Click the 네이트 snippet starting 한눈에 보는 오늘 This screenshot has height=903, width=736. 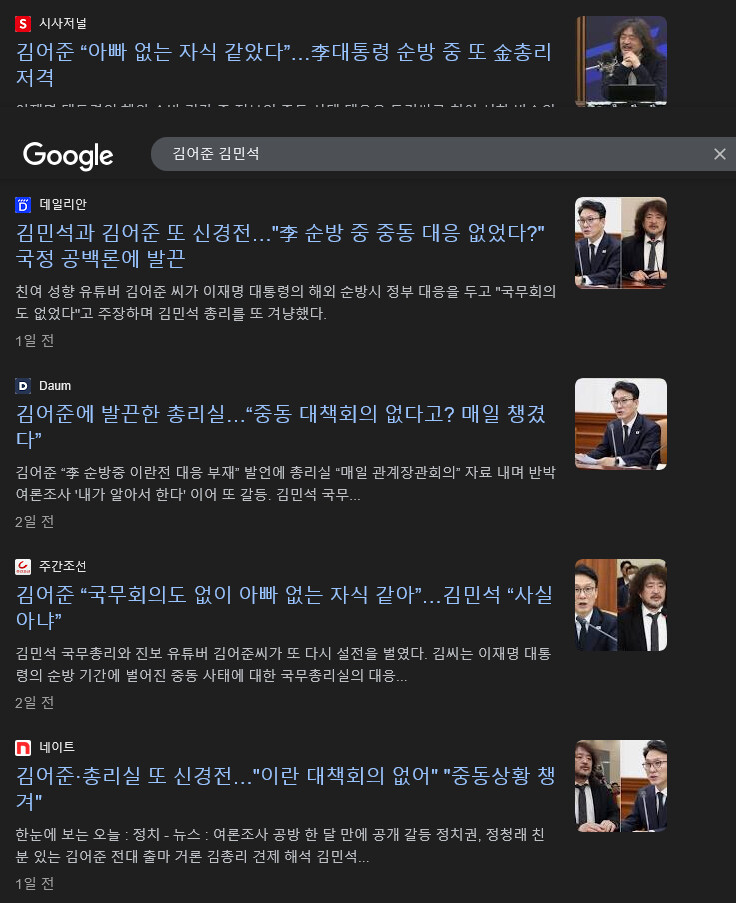tap(280, 845)
